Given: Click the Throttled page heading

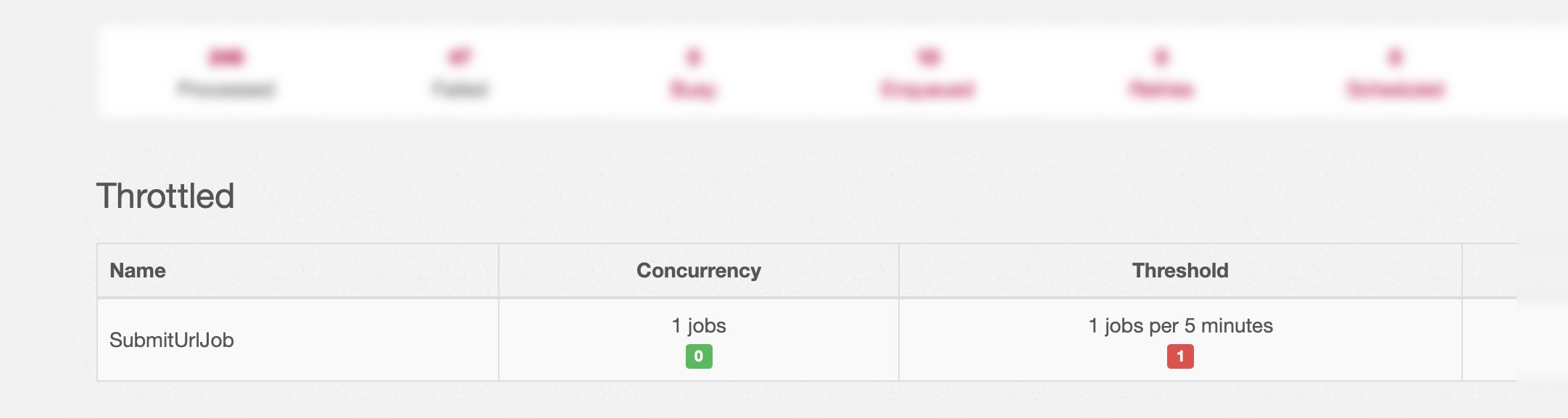Looking at the screenshot, I should 165,196.
